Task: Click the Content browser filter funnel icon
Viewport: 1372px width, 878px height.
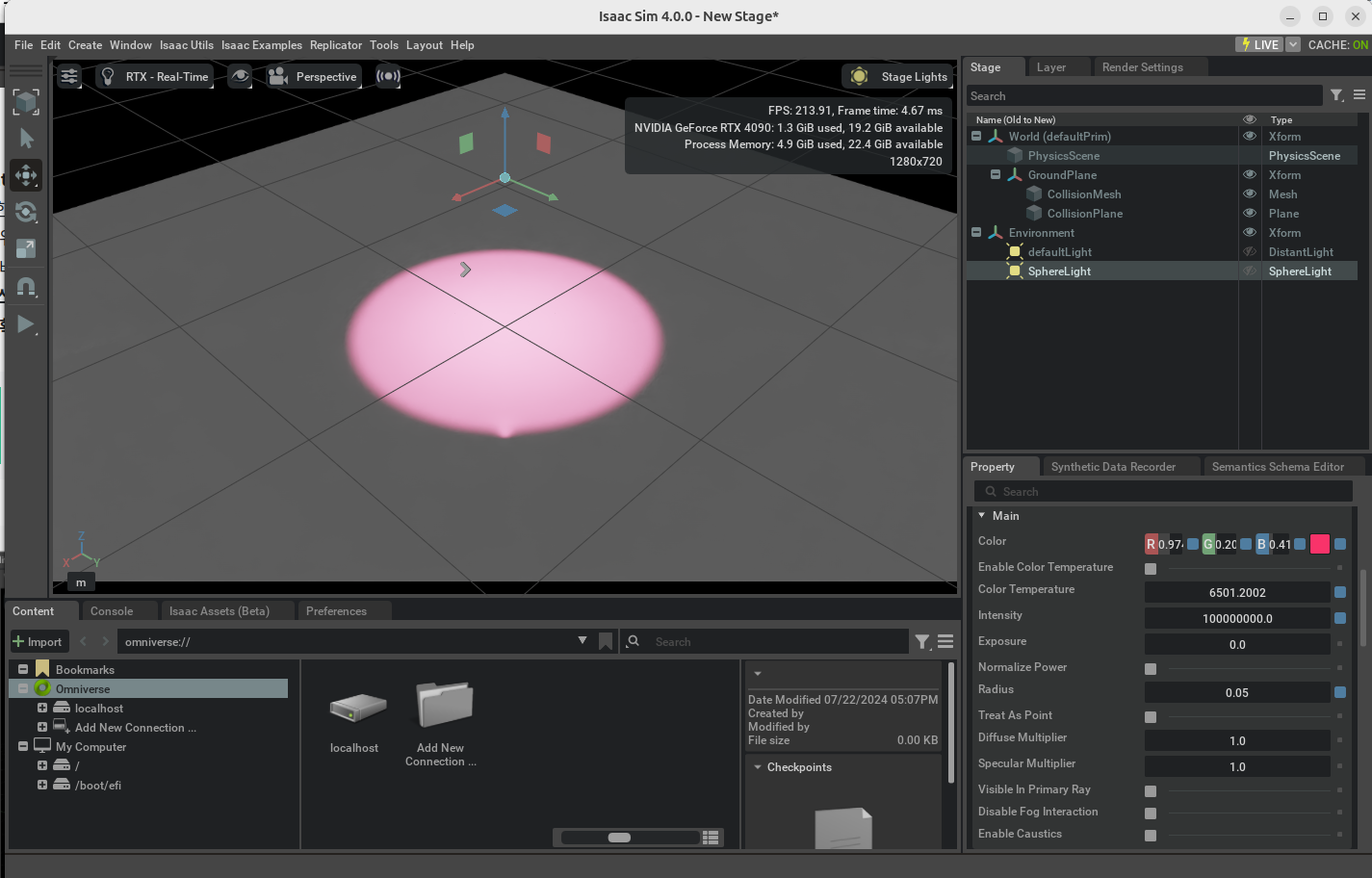Action: (x=922, y=641)
